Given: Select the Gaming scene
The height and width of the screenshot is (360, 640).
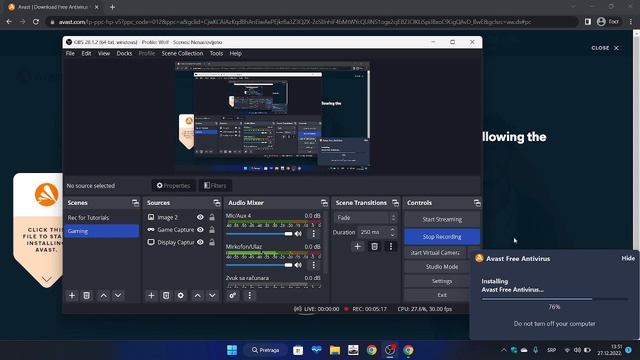Looking at the screenshot, I should pyautogui.click(x=101, y=231).
